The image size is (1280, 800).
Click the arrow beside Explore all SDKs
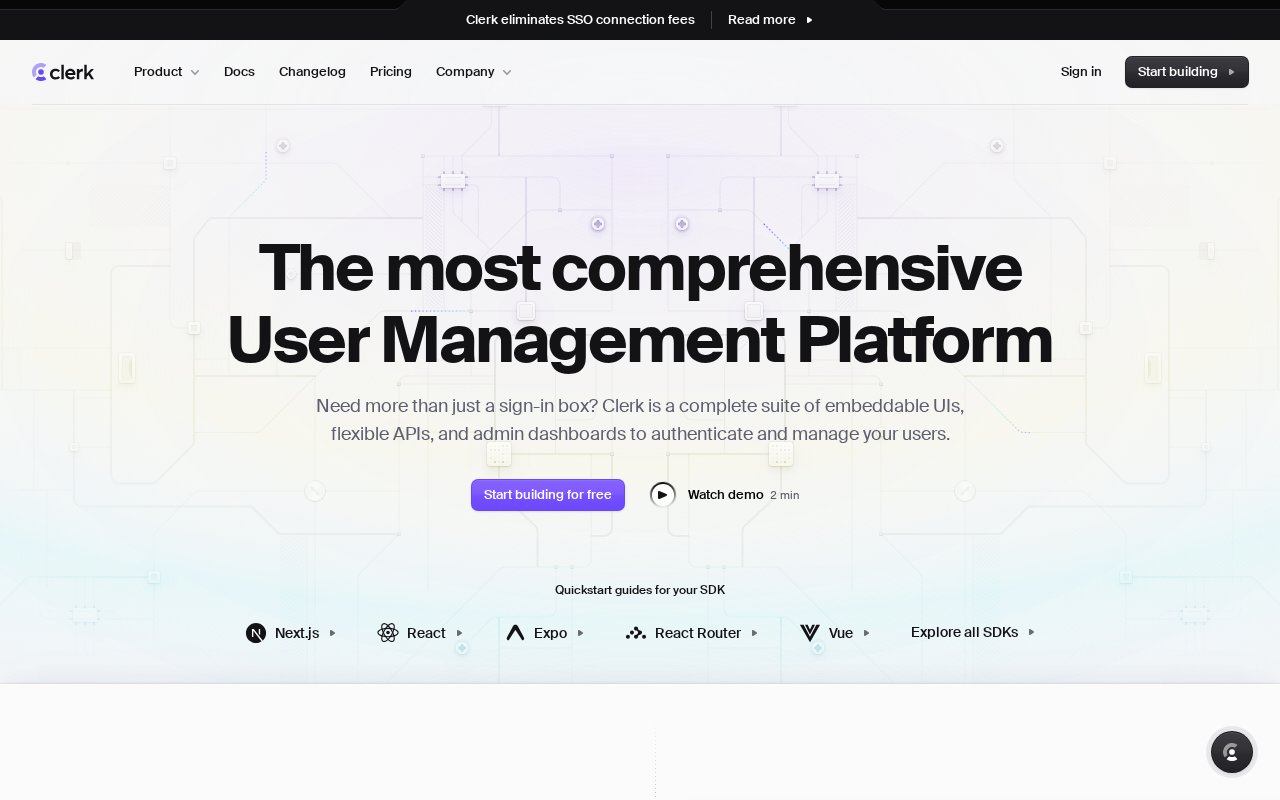(x=1031, y=632)
